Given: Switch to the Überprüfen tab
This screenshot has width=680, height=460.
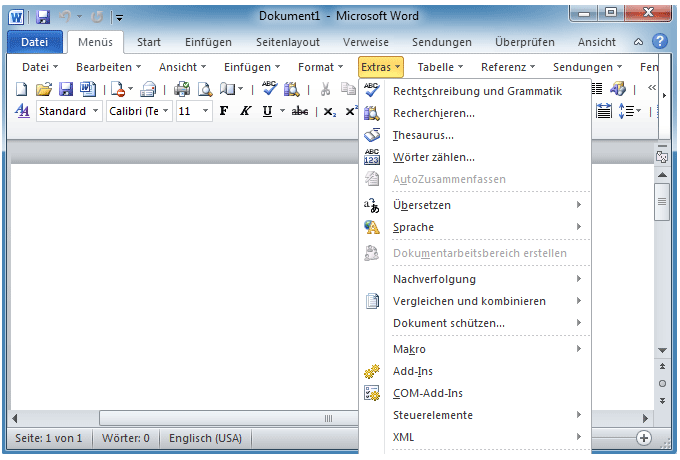Looking at the screenshot, I should pyautogui.click(x=525, y=42).
